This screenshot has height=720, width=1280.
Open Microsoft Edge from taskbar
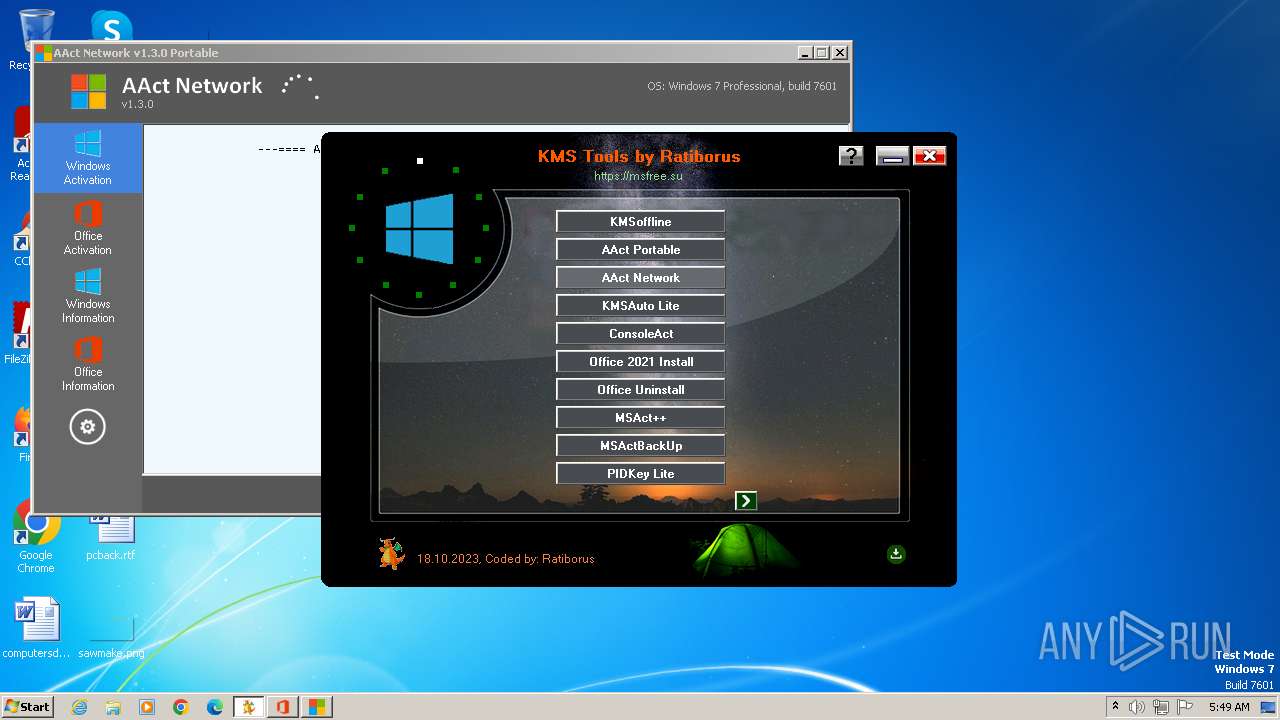(x=215, y=707)
